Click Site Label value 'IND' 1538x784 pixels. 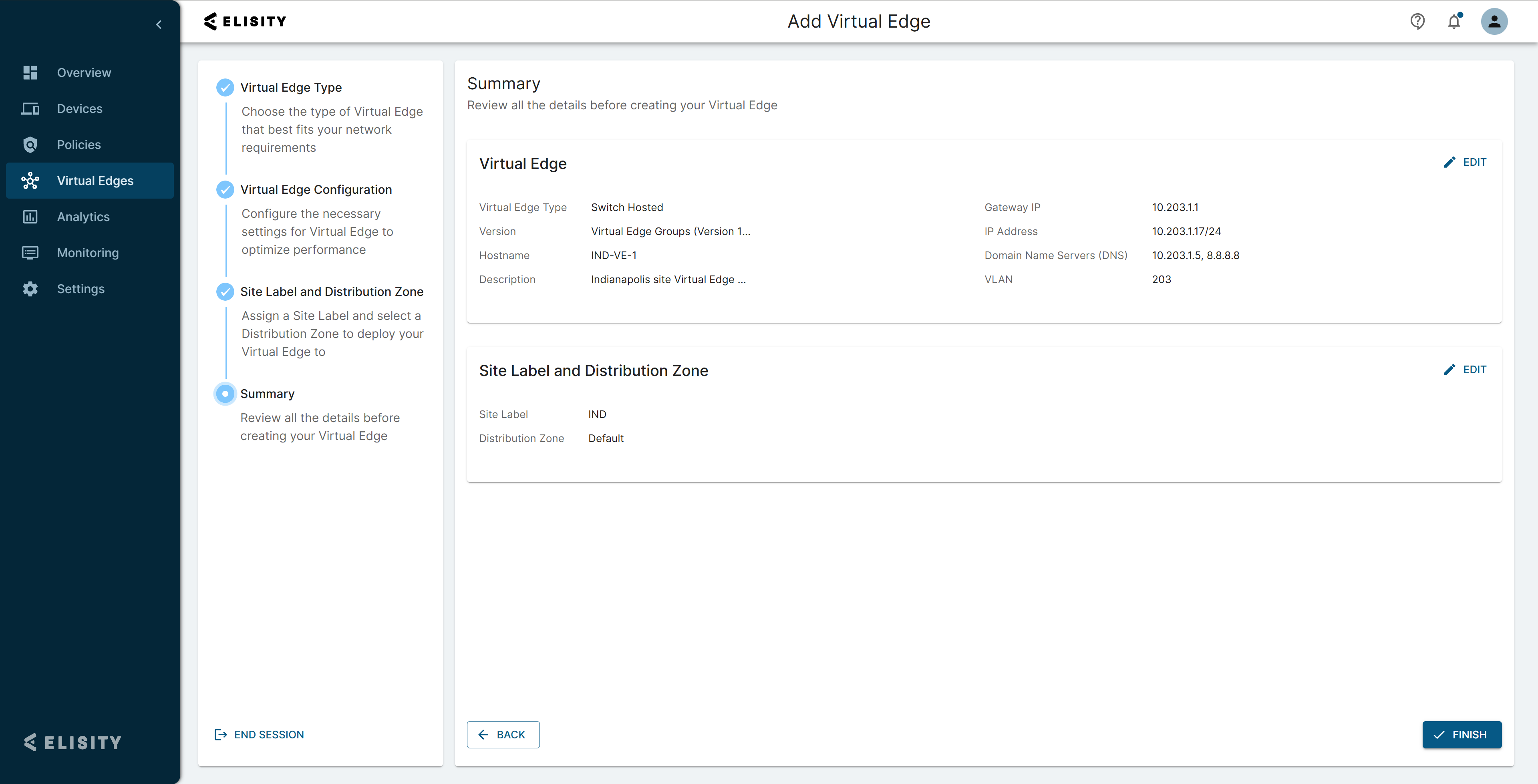(597, 414)
